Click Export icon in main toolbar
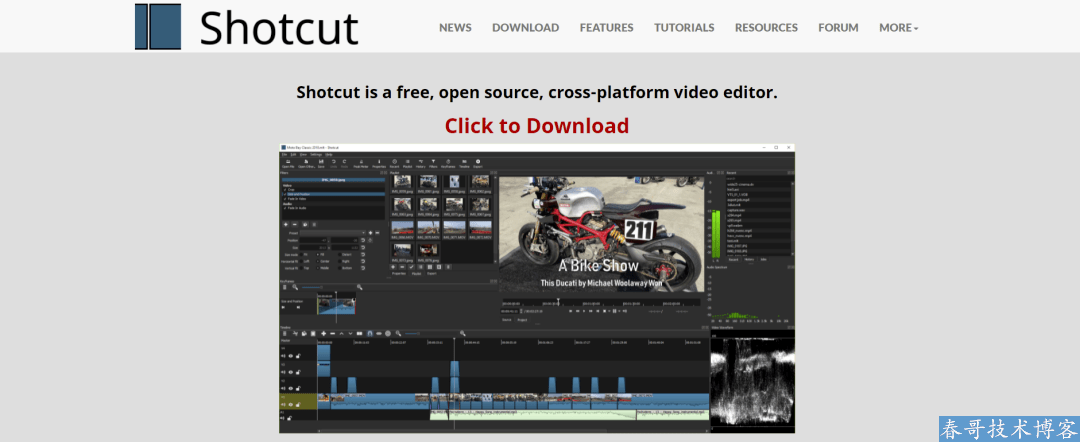Viewport: 1080px width, 442px height. (x=478, y=161)
